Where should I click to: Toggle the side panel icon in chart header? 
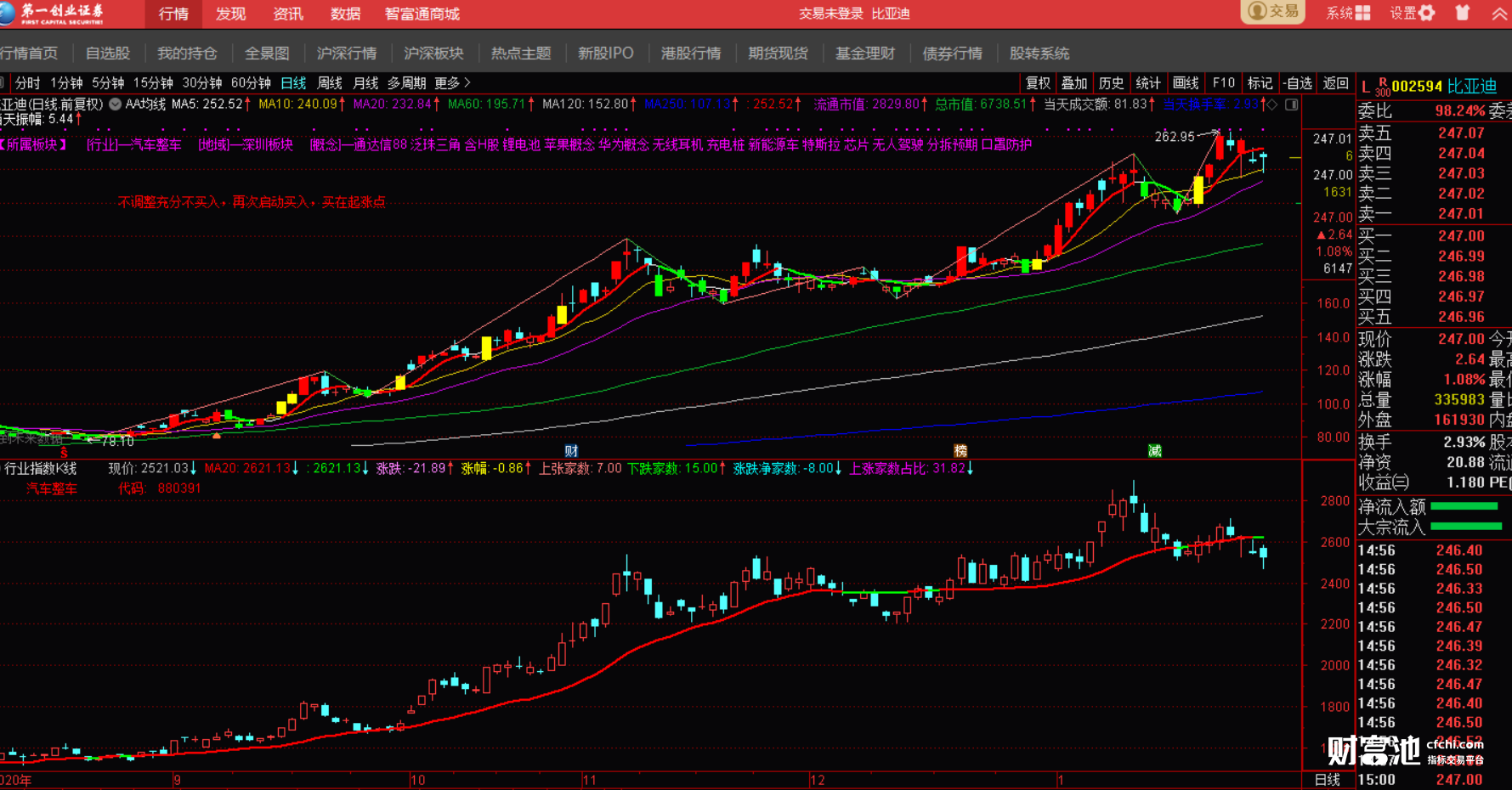click(x=1291, y=104)
